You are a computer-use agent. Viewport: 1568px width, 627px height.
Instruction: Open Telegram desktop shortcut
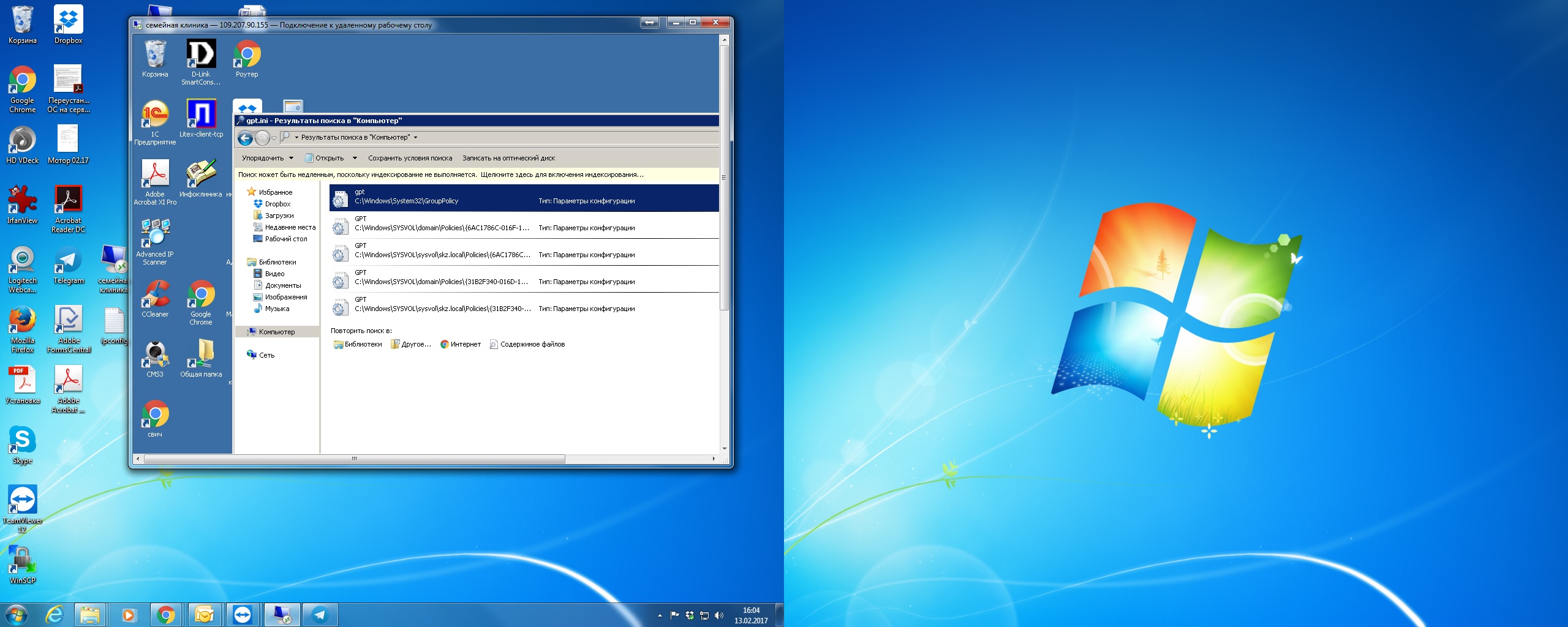(68, 265)
